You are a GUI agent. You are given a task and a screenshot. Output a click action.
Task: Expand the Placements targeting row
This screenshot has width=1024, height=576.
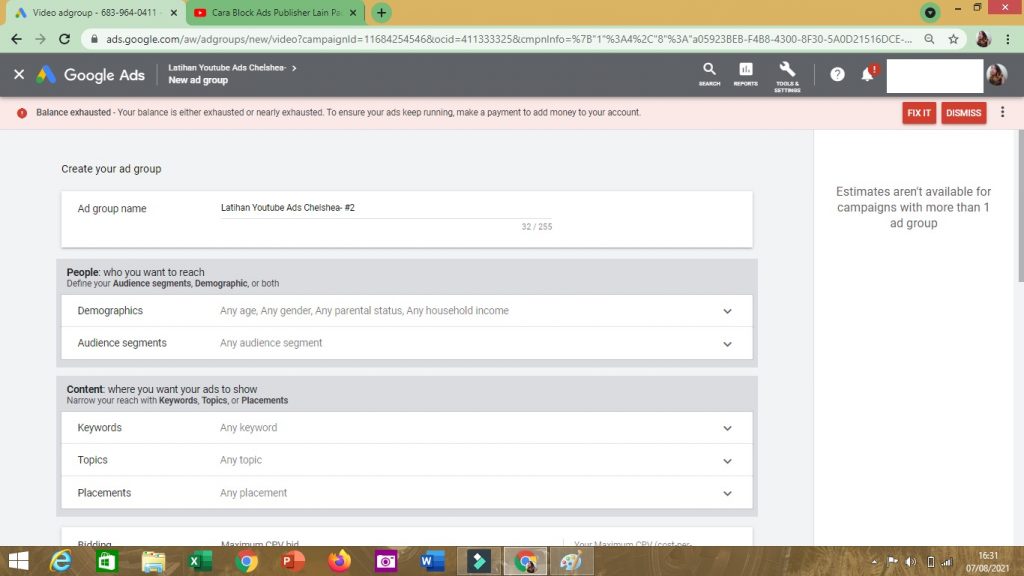pos(727,493)
